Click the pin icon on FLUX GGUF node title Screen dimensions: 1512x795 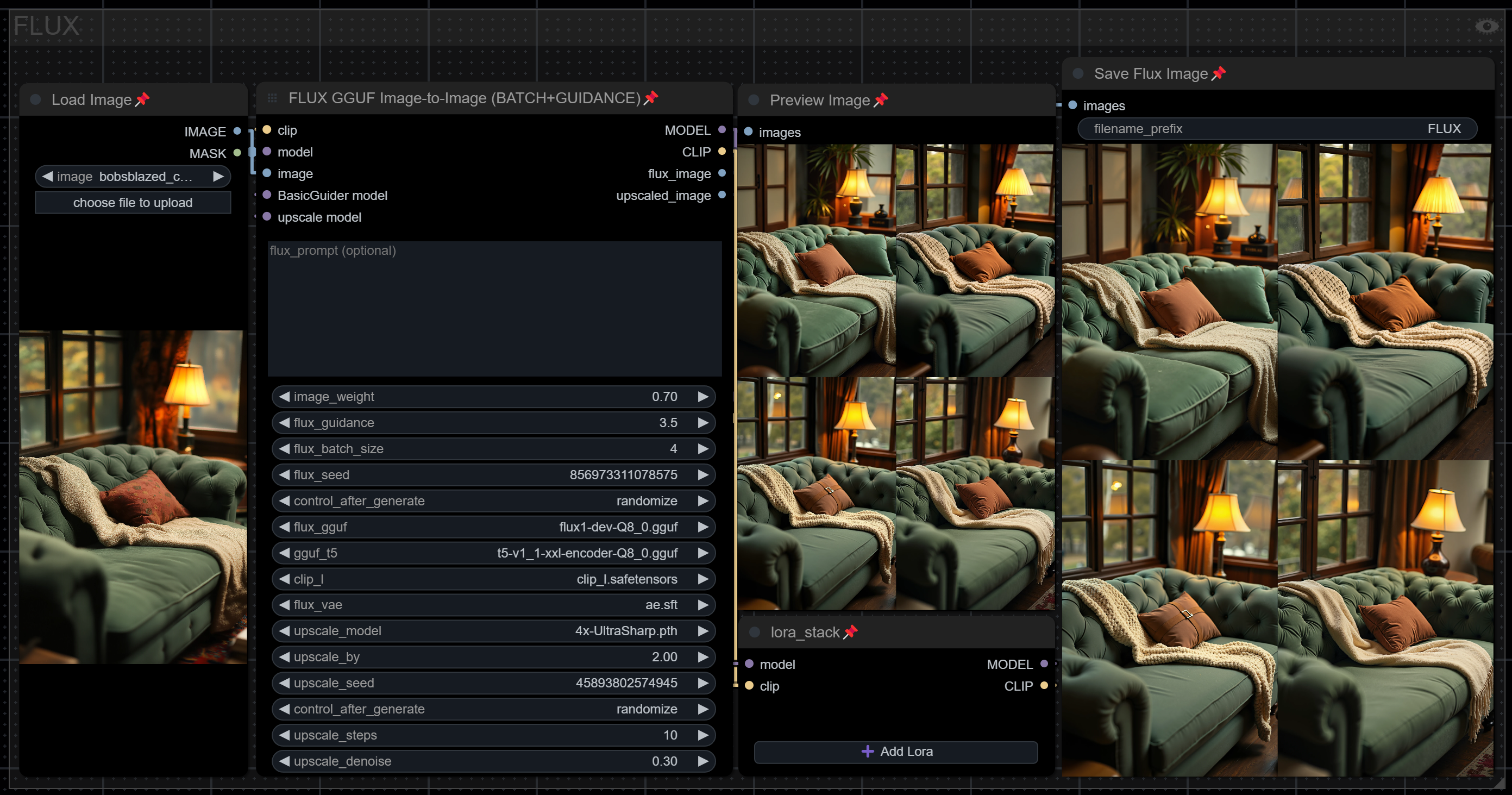(650, 98)
